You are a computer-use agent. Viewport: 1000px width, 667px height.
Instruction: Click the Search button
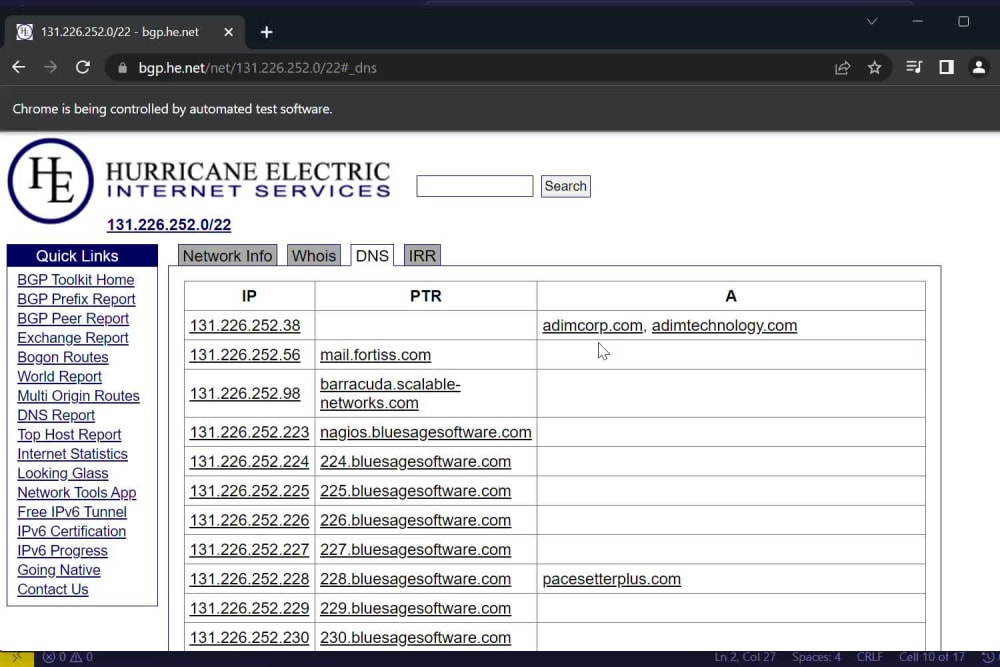[566, 186]
